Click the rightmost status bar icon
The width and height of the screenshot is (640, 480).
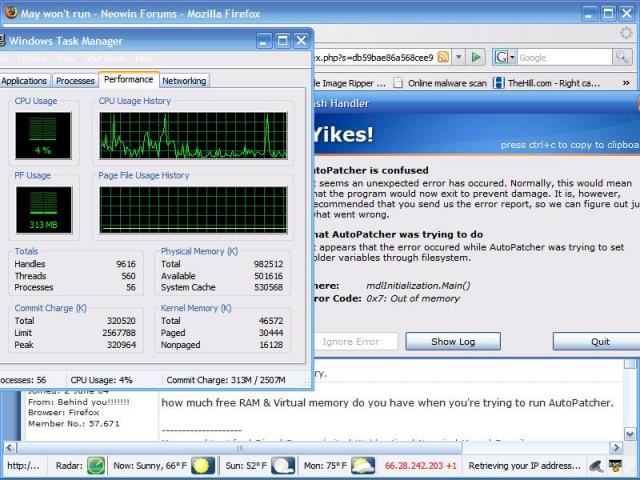tap(616, 466)
